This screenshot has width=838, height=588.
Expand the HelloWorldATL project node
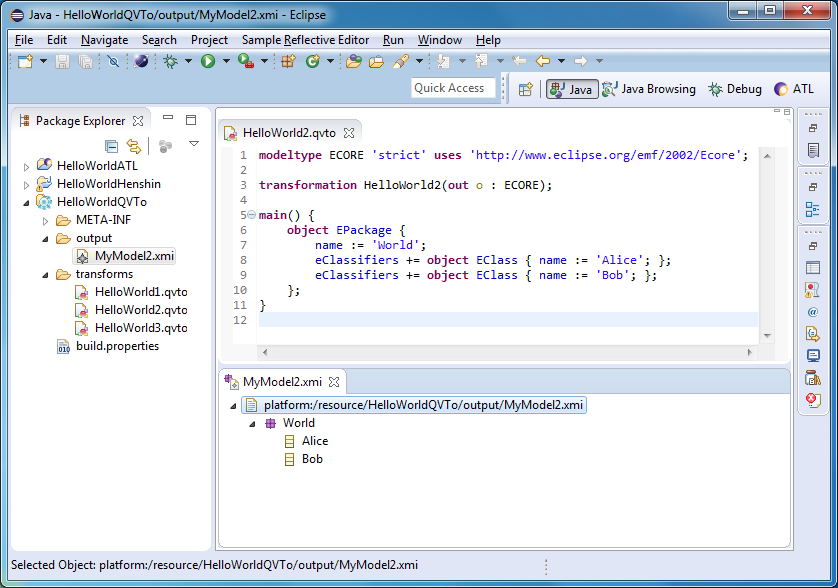[x=26, y=167]
